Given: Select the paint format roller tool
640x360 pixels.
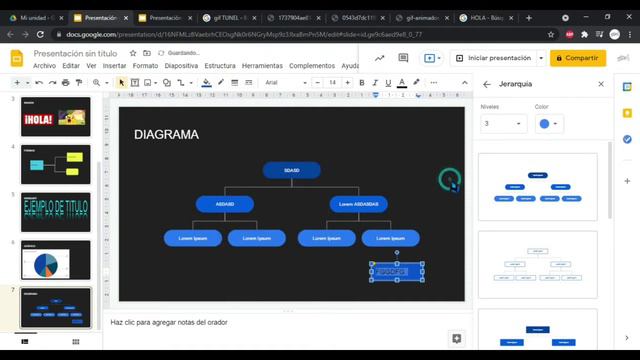Looking at the screenshot, I should tap(79, 83).
